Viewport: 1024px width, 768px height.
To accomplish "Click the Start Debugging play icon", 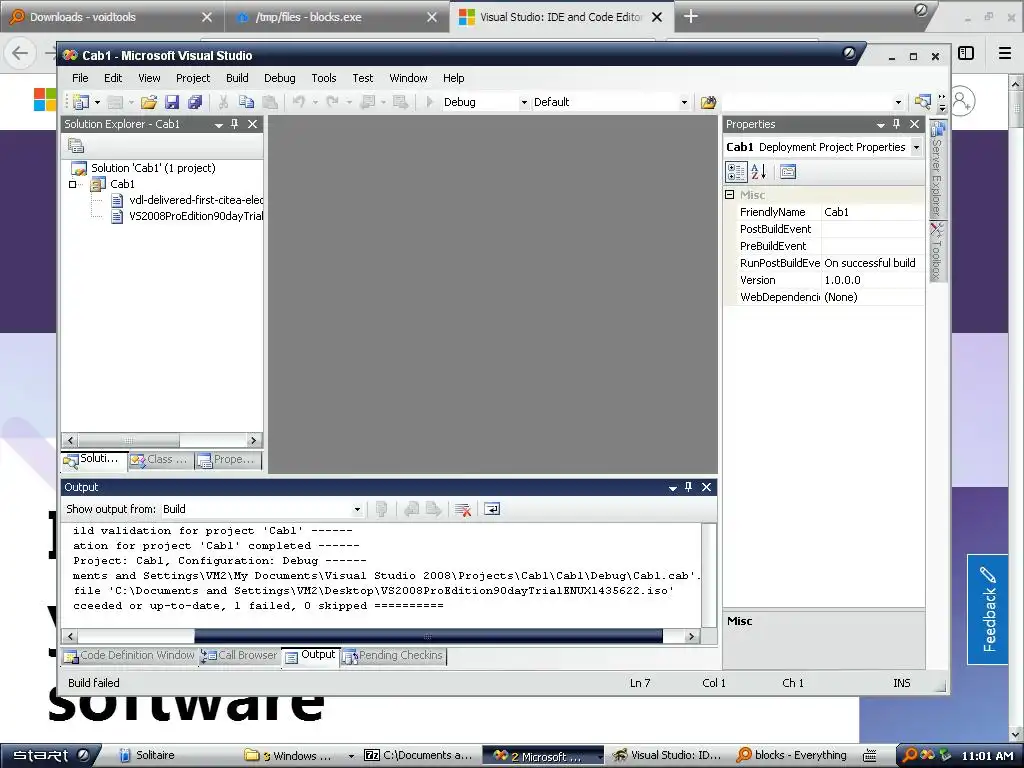I will (429, 102).
